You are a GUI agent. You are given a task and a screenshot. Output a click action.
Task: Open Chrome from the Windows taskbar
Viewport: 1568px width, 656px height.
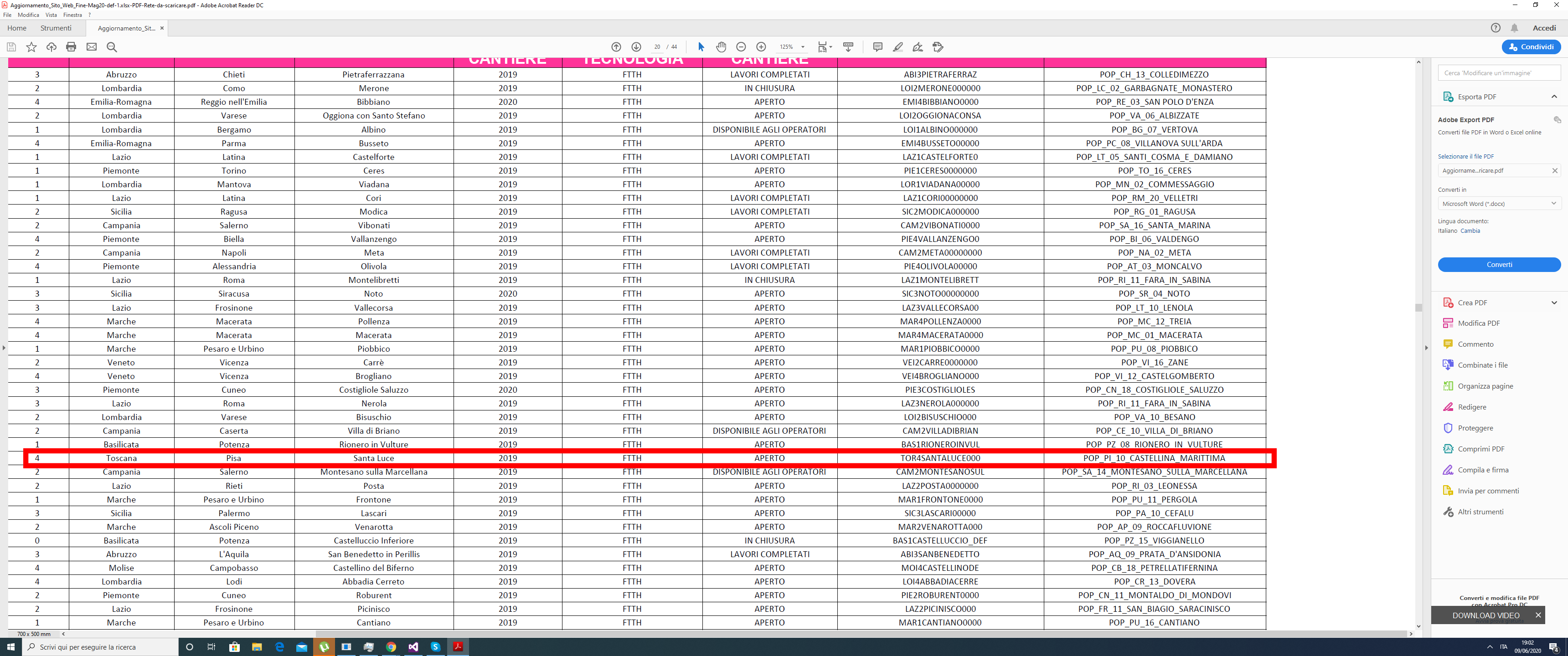[x=391, y=647]
